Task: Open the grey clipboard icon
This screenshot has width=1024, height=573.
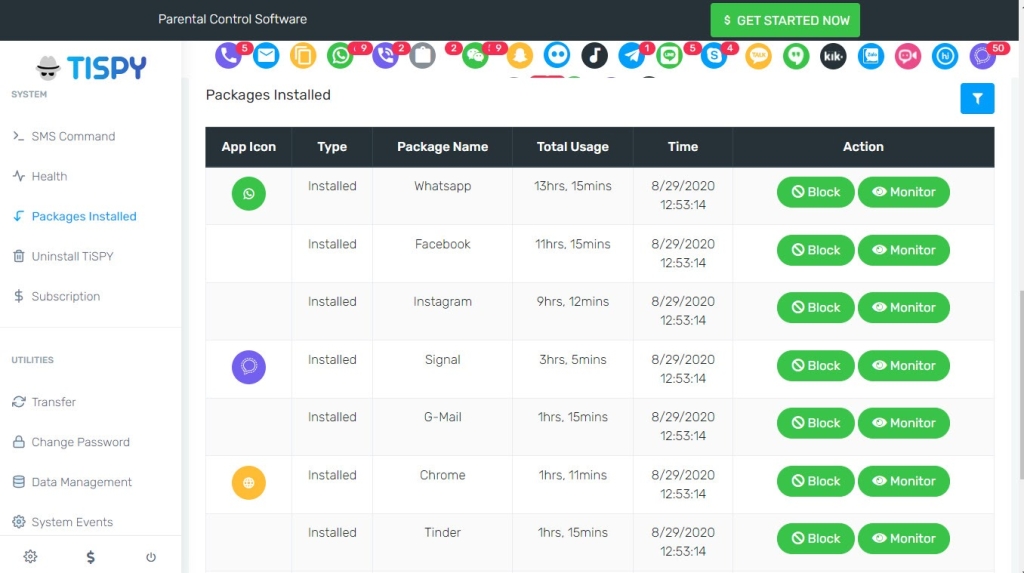Action: click(x=423, y=56)
